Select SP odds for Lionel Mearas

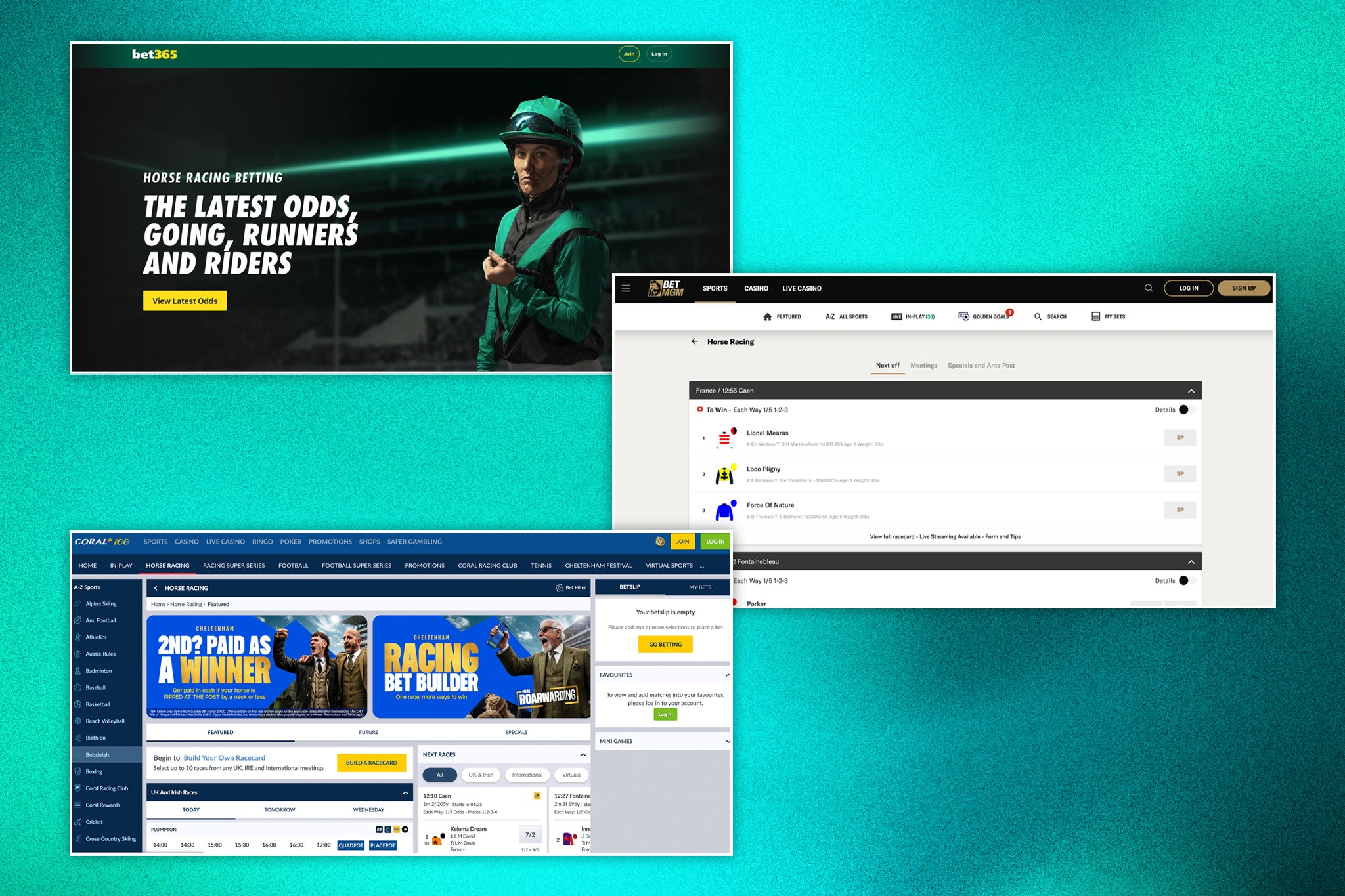[x=1180, y=438]
